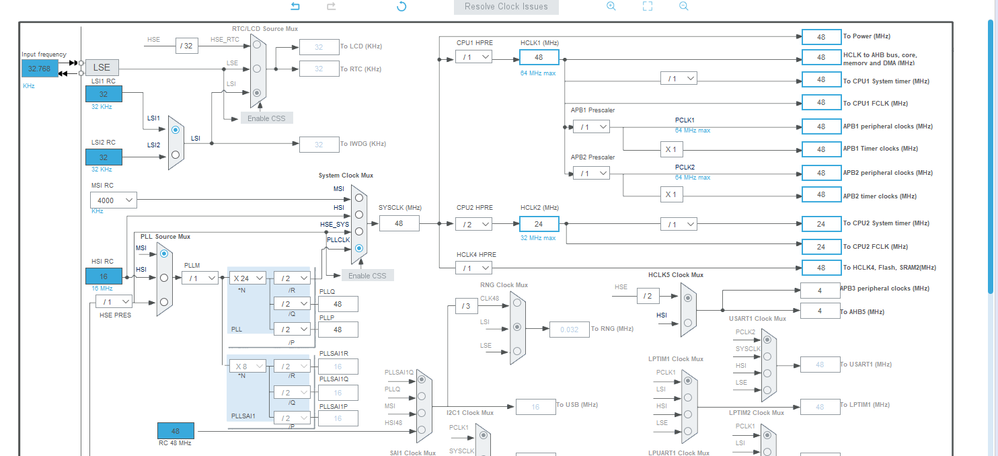
Task: Zoom in on the clock diagram
Action: [611, 6]
